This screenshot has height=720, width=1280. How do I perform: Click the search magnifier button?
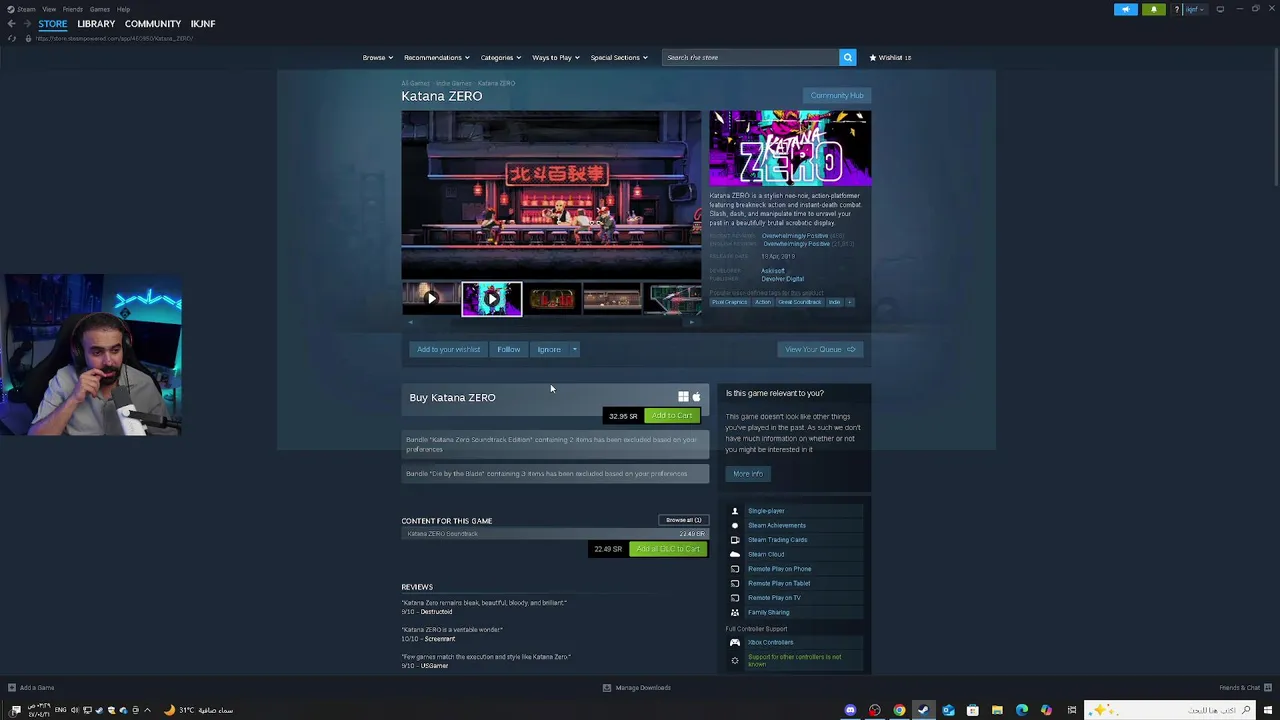(x=847, y=57)
